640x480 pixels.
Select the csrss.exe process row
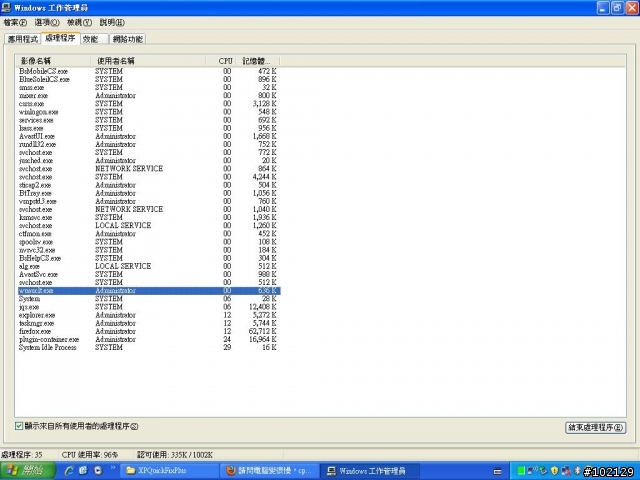148,104
